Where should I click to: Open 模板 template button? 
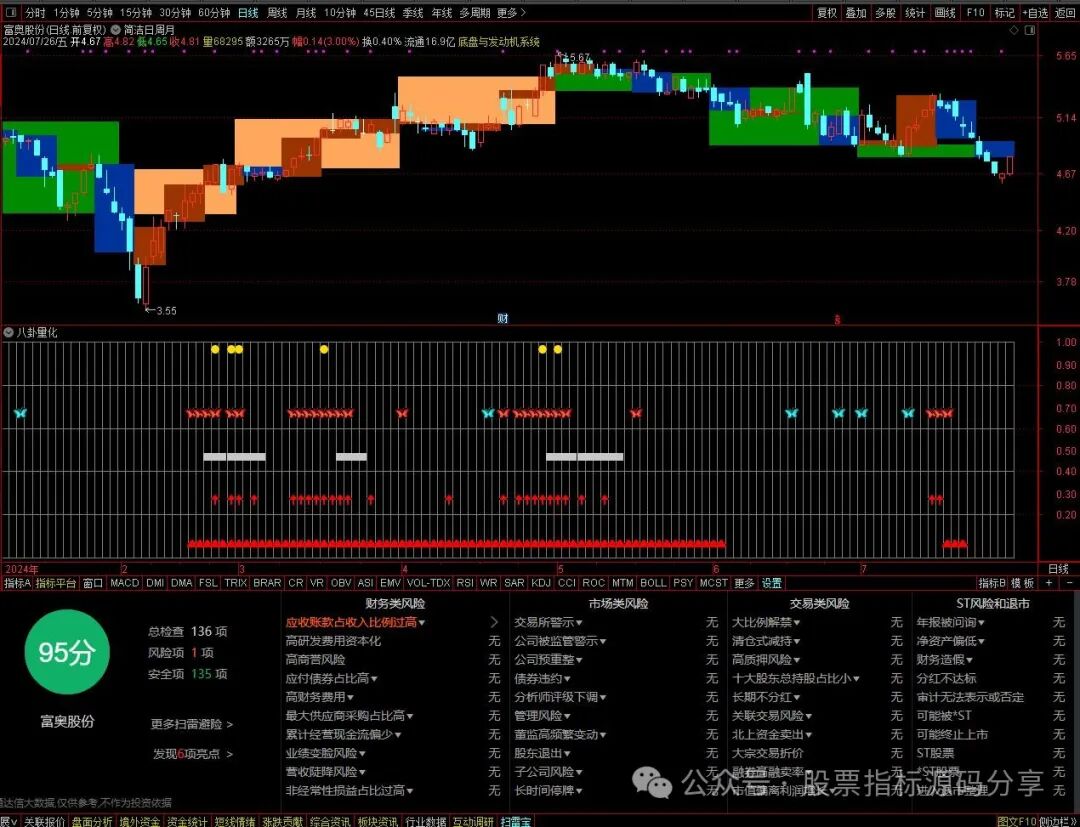coord(1023,583)
